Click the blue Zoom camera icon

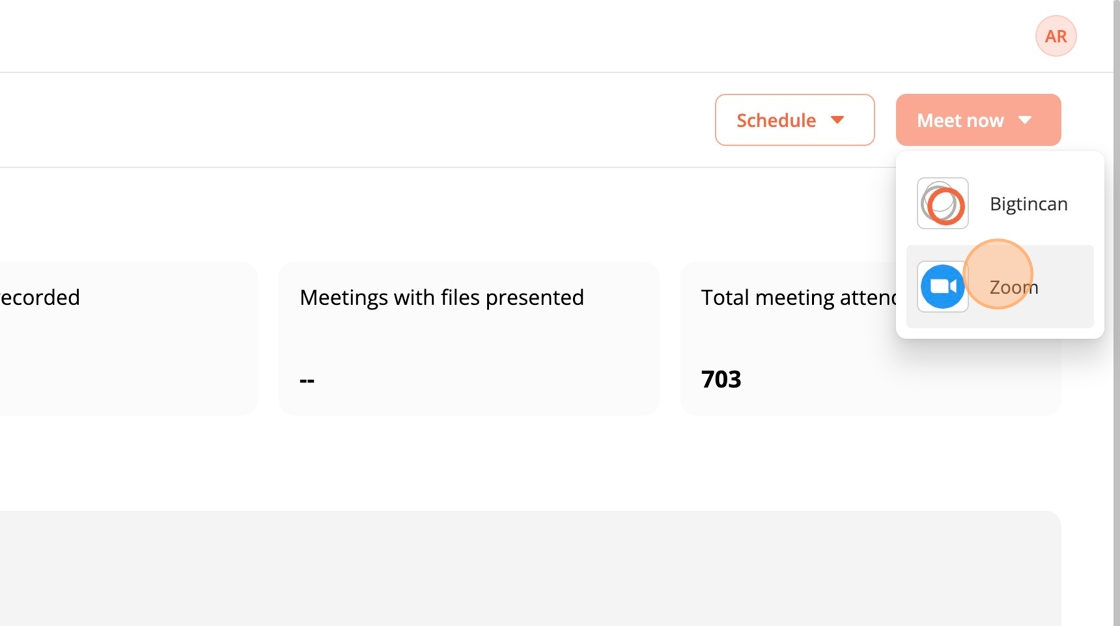pos(942,287)
